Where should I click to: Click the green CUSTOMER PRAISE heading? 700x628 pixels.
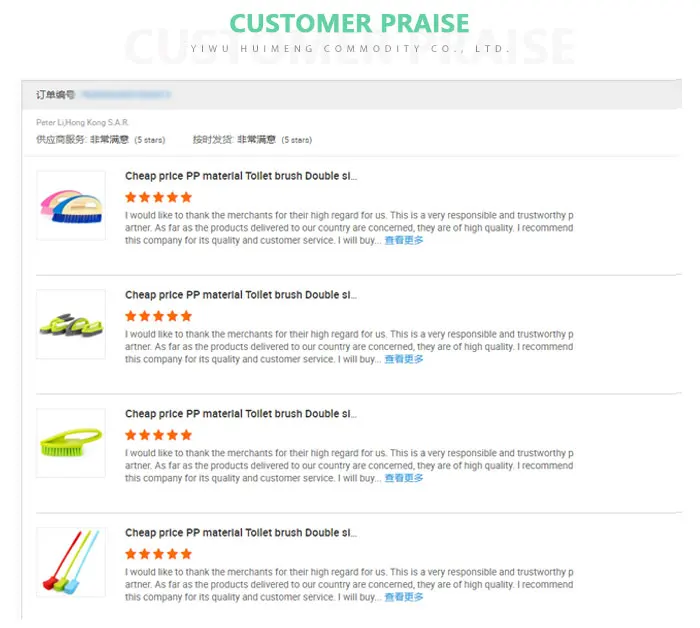point(349,23)
